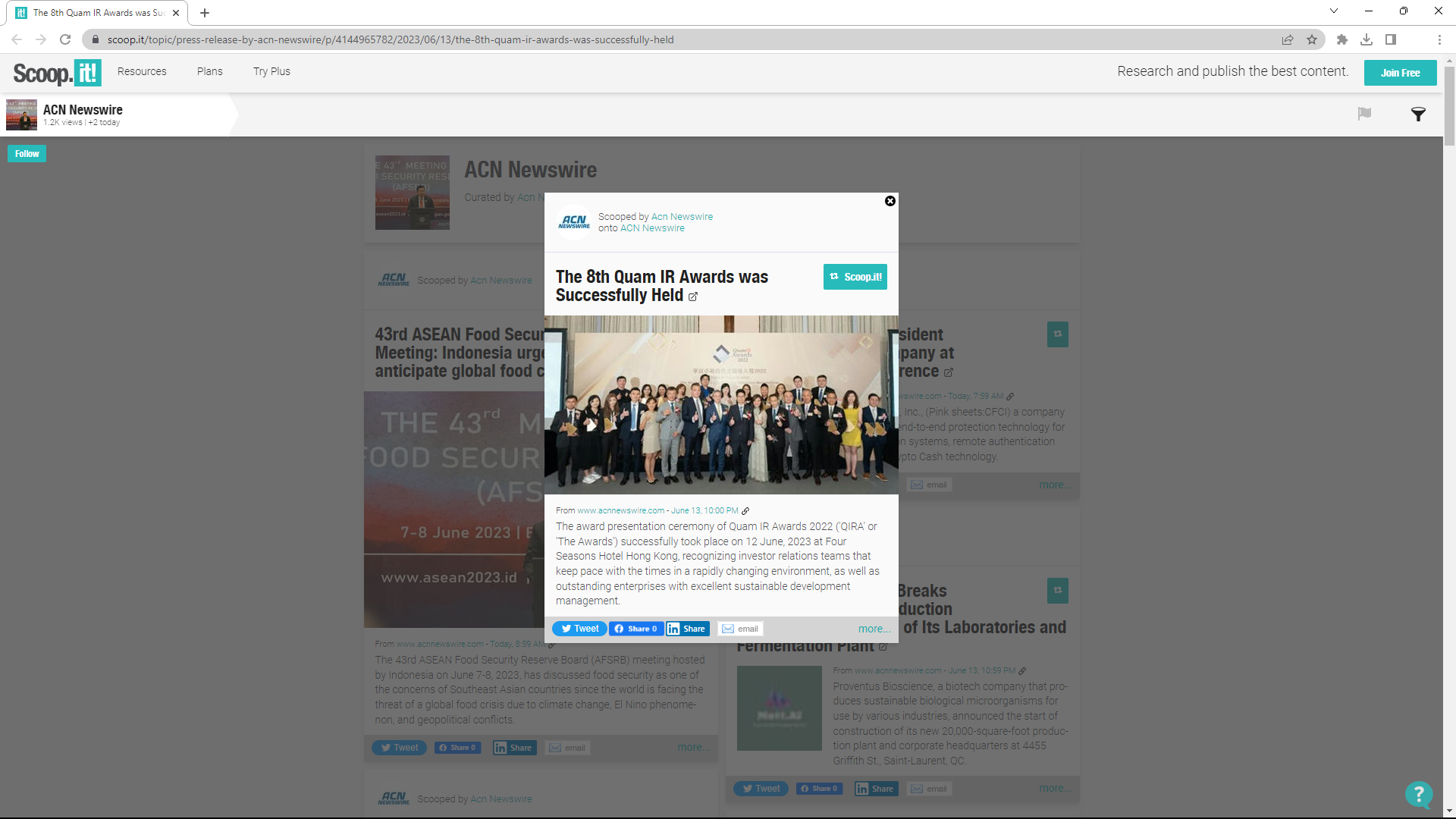Follow the ACN Newswire topic

27,154
